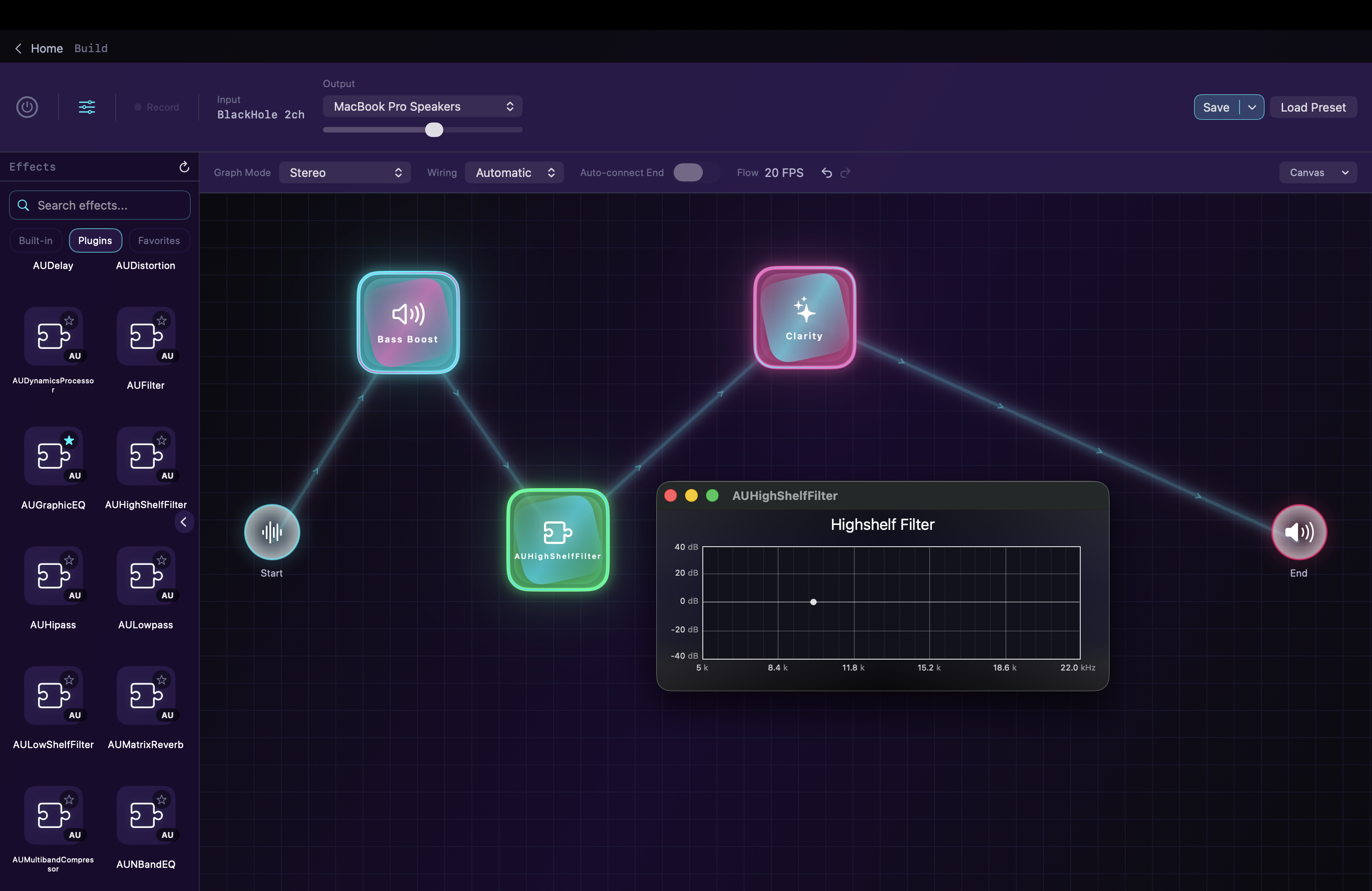Open the settings sliders icon
Screen dimensions: 1372x891
click(x=87, y=107)
